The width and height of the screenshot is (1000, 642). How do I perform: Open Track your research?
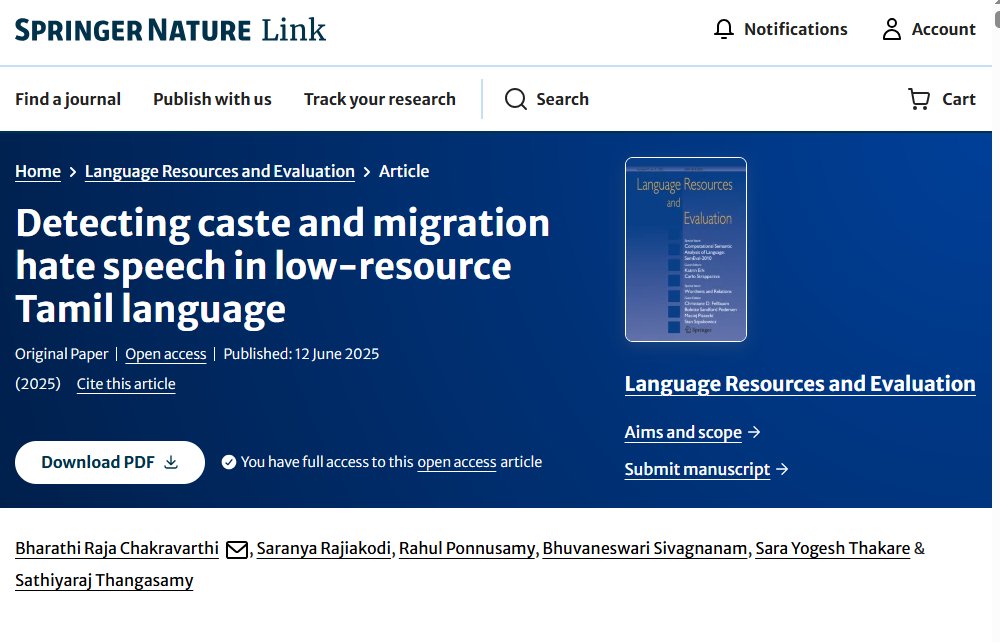pos(379,99)
